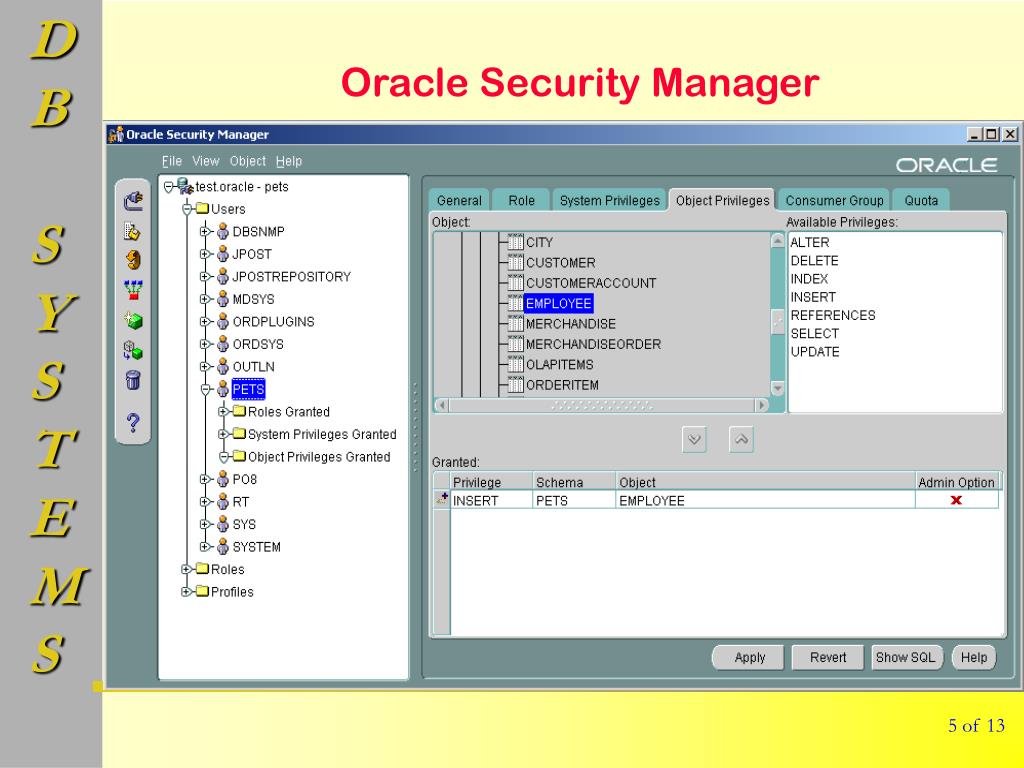The width and height of the screenshot is (1024, 768).
Task: Click the Privilege column header
Action: (492, 482)
